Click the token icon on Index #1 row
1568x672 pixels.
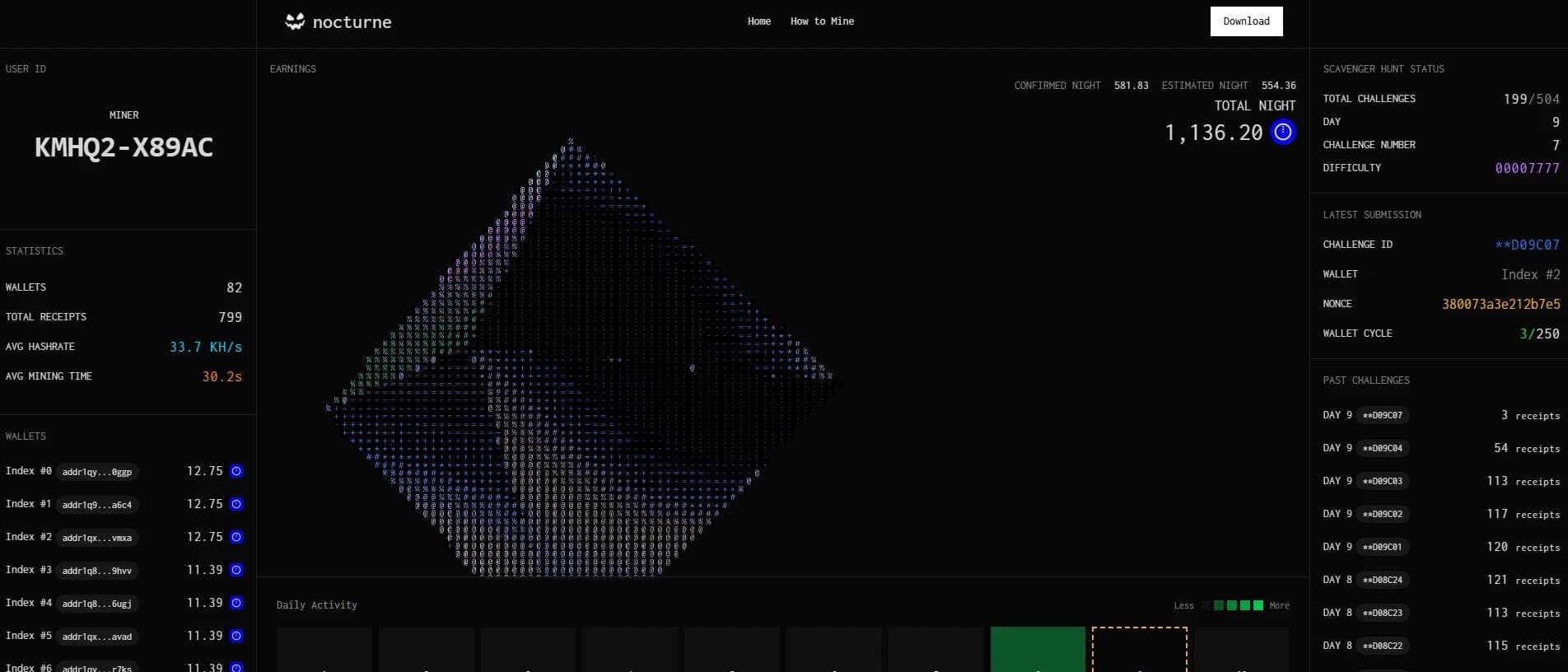click(x=236, y=504)
